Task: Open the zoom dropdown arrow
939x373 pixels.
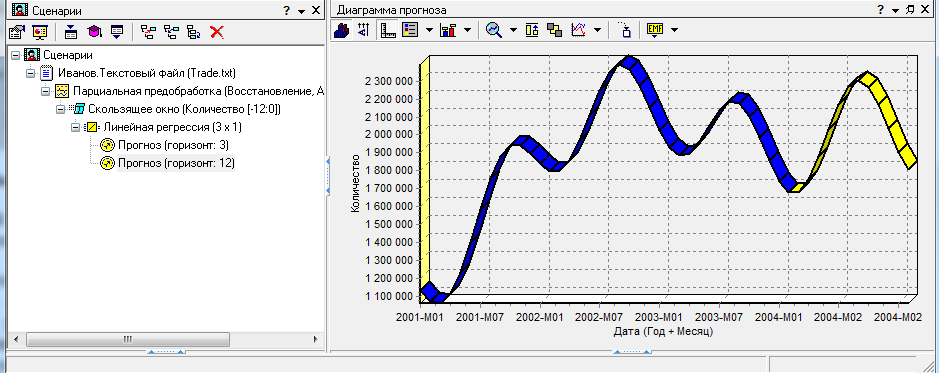Action: 513,30
